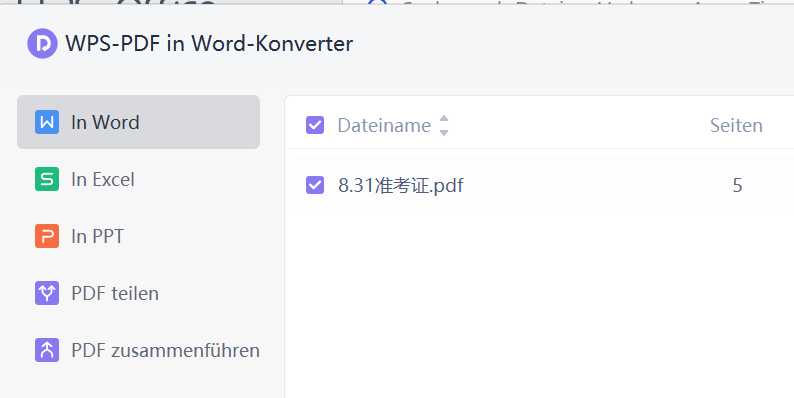The image size is (794, 398).
Task: Click the WPS-PDF in Word-Konverter title
Action: pos(209,44)
